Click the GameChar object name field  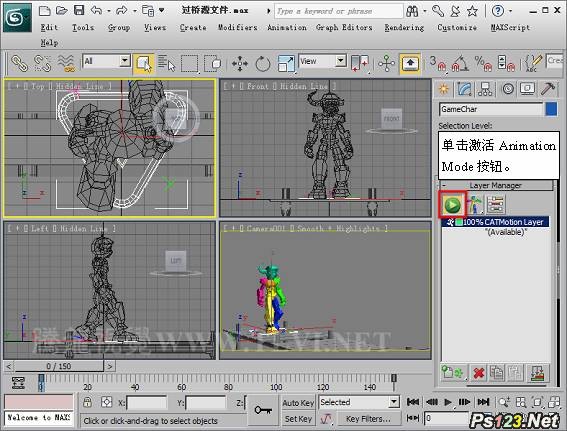(491, 109)
